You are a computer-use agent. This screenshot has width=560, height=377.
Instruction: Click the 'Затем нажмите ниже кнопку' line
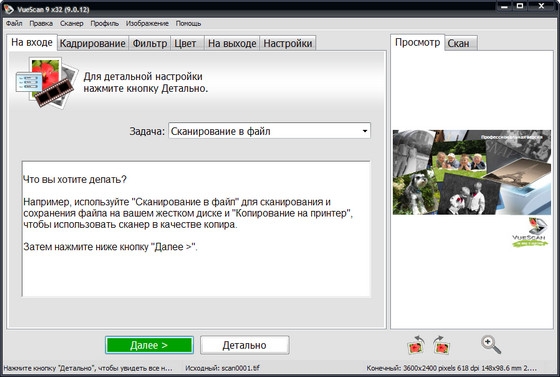point(110,247)
